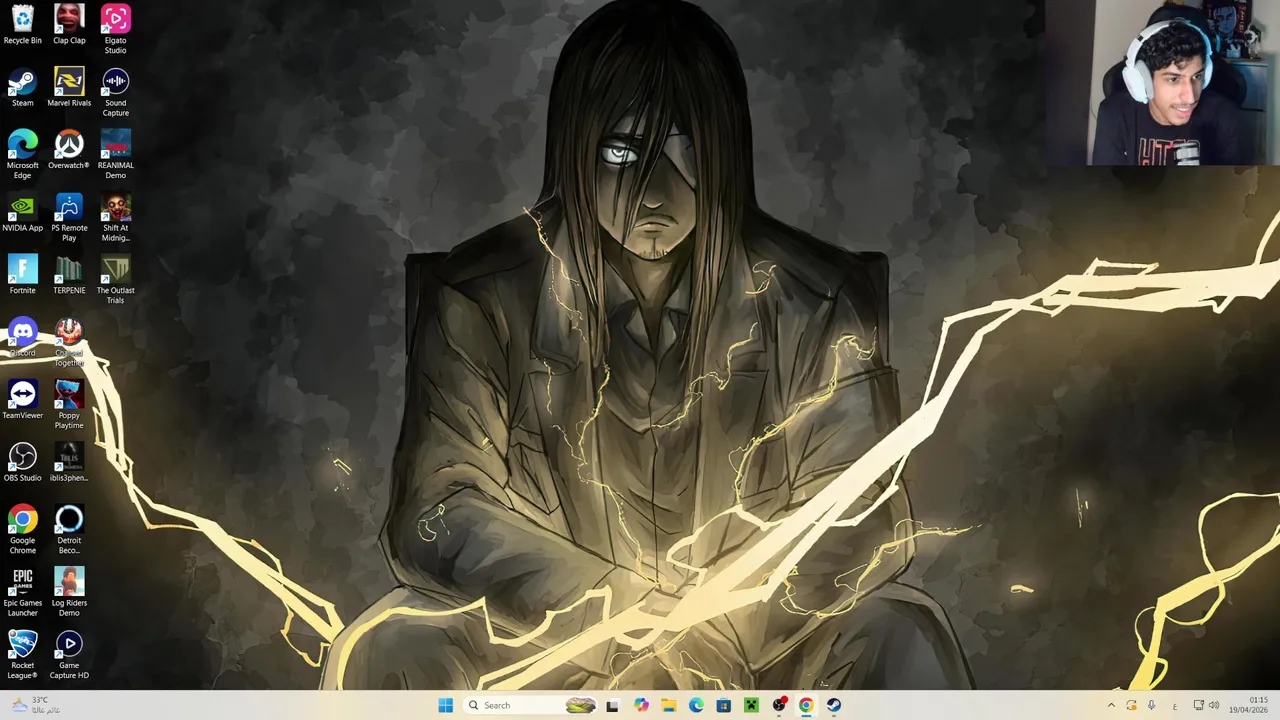This screenshot has width=1280, height=720.
Task: Select the Epic Games Launcher desktop icon
Action: (22, 593)
